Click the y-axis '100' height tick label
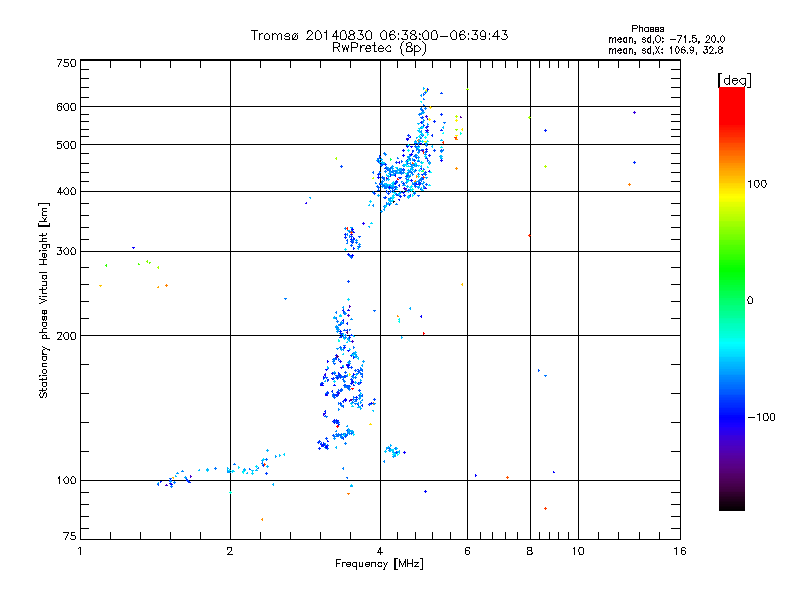This screenshot has width=800, height=600. [66, 480]
